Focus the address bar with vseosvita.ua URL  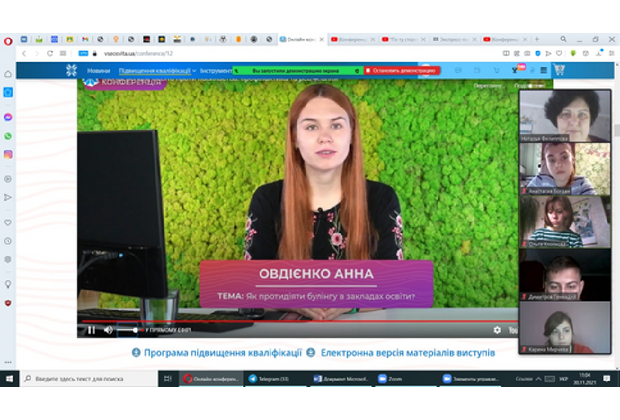click(138, 53)
